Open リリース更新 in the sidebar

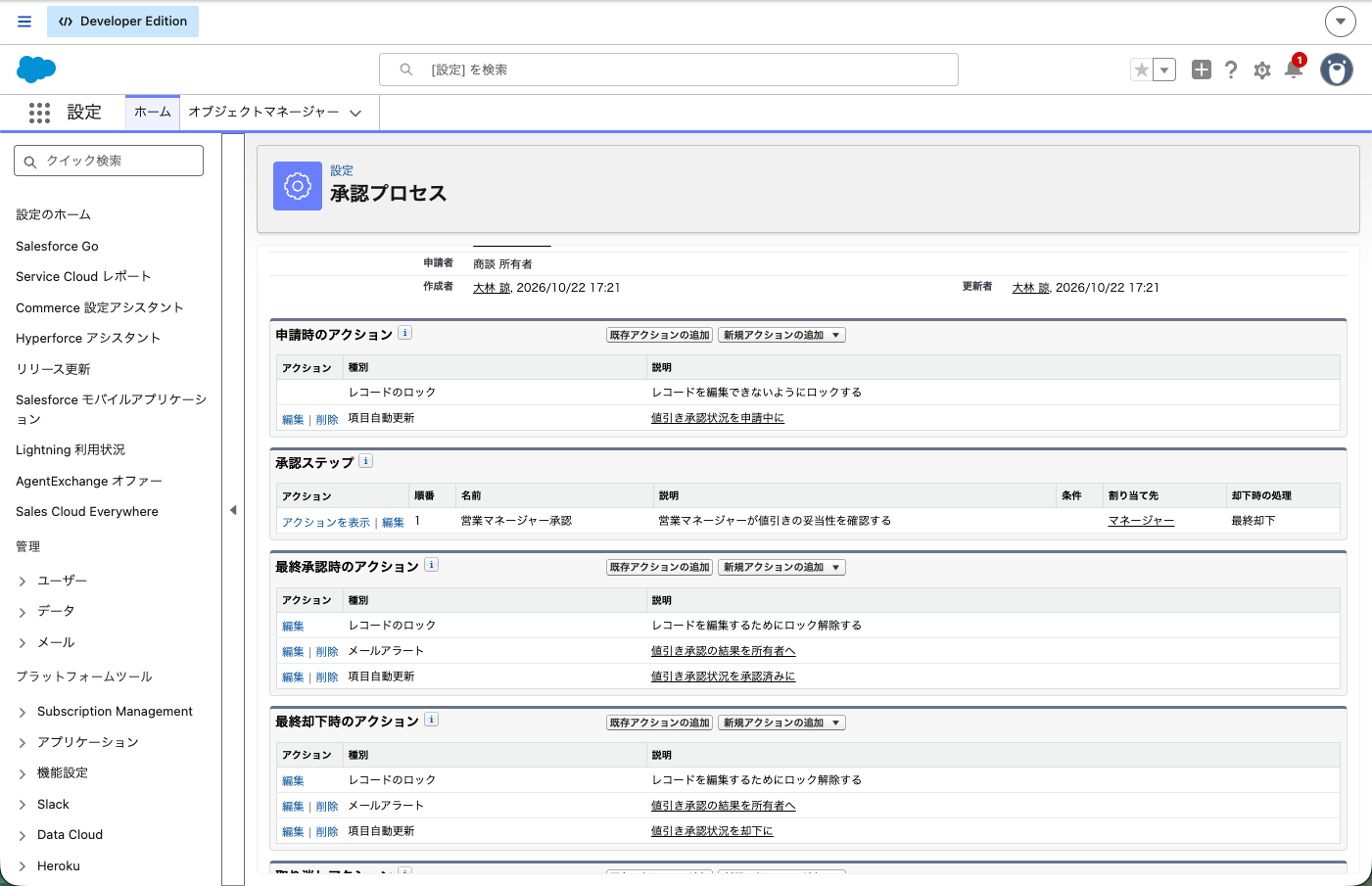pyautogui.click(x=53, y=369)
